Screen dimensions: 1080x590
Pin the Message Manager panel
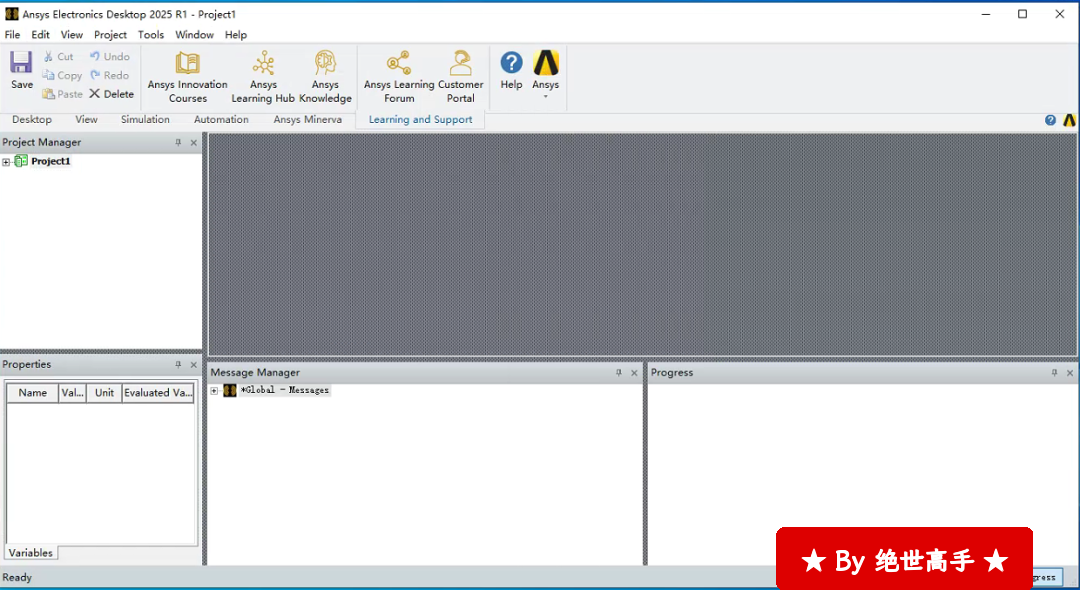[x=619, y=372]
